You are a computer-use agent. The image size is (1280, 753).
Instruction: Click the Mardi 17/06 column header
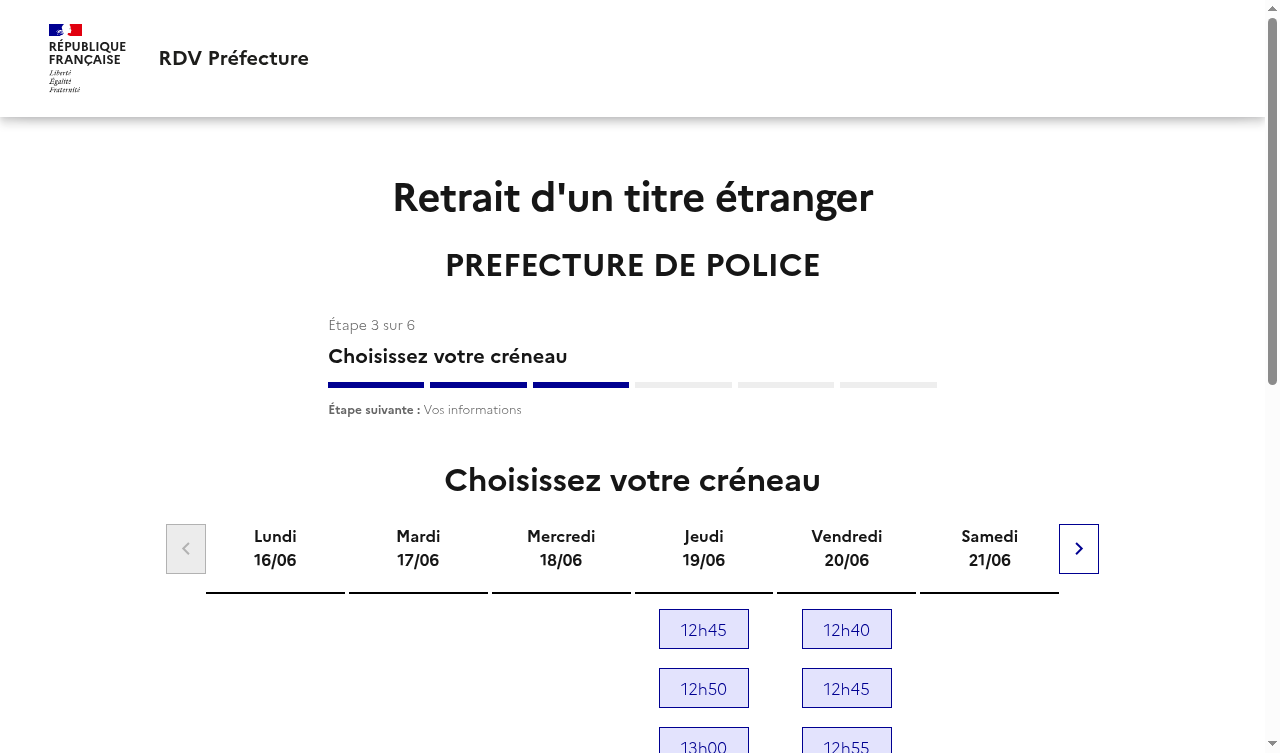coord(418,548)
